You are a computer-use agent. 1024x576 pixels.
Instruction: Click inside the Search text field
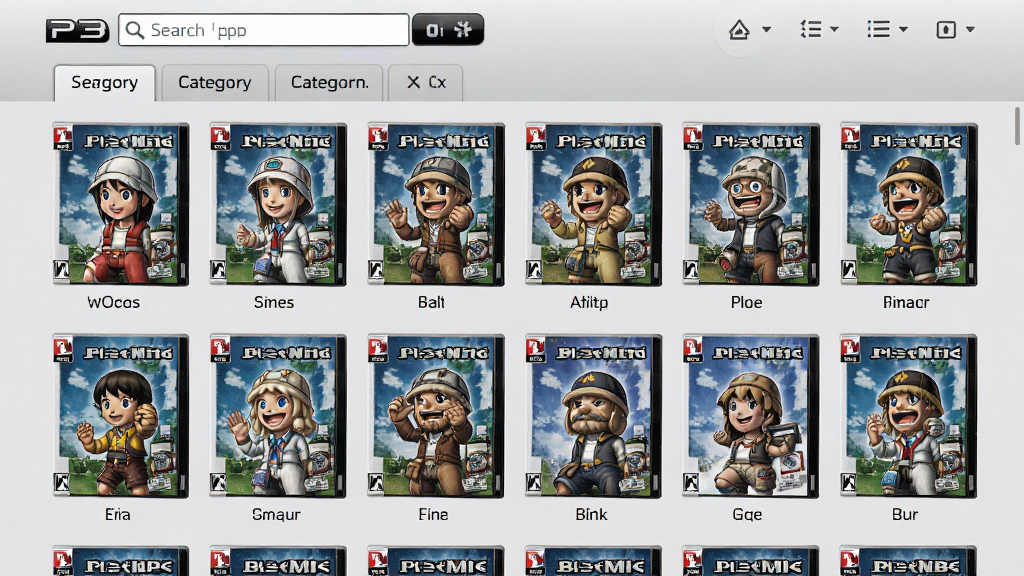tap(264, 30)
